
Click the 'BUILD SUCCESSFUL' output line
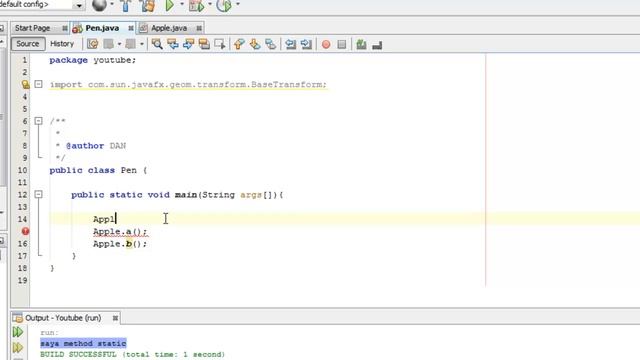[x=132, y=354]
